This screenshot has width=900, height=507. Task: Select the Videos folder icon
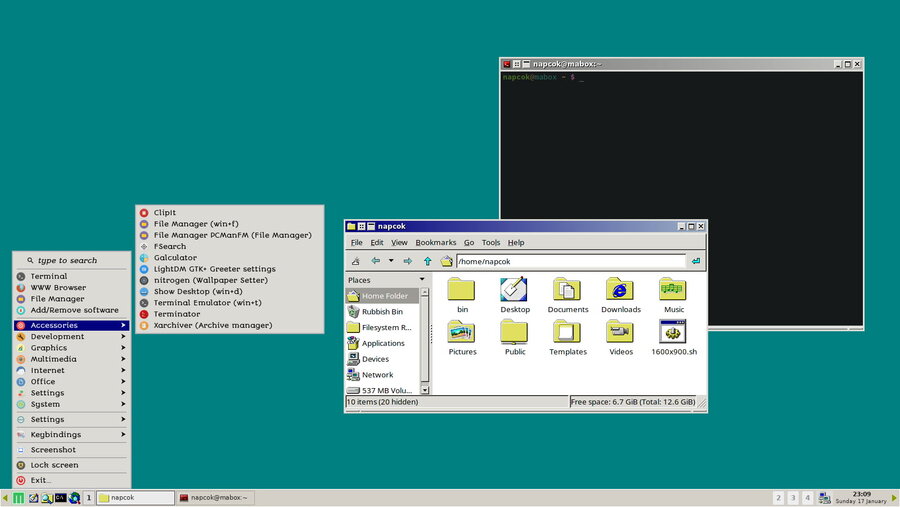[x=620, y=332]
